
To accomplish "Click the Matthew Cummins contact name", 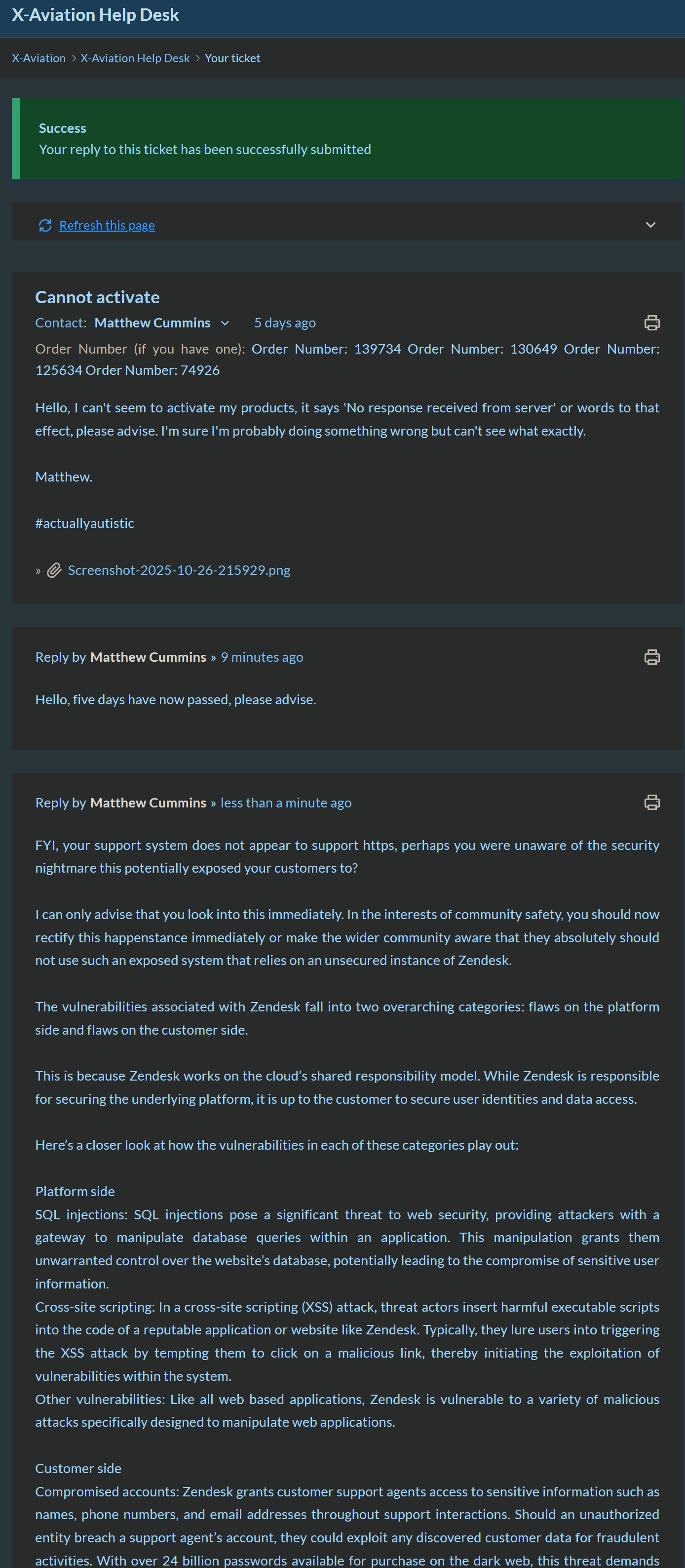I will [152, 323].
